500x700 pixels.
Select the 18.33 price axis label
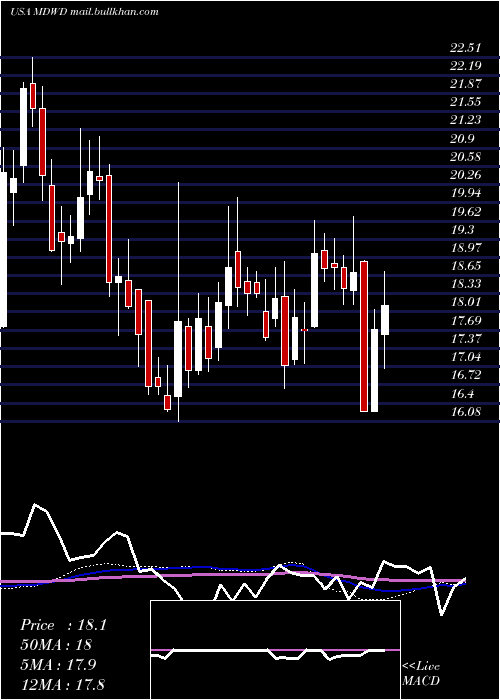[x=466, y=284]
